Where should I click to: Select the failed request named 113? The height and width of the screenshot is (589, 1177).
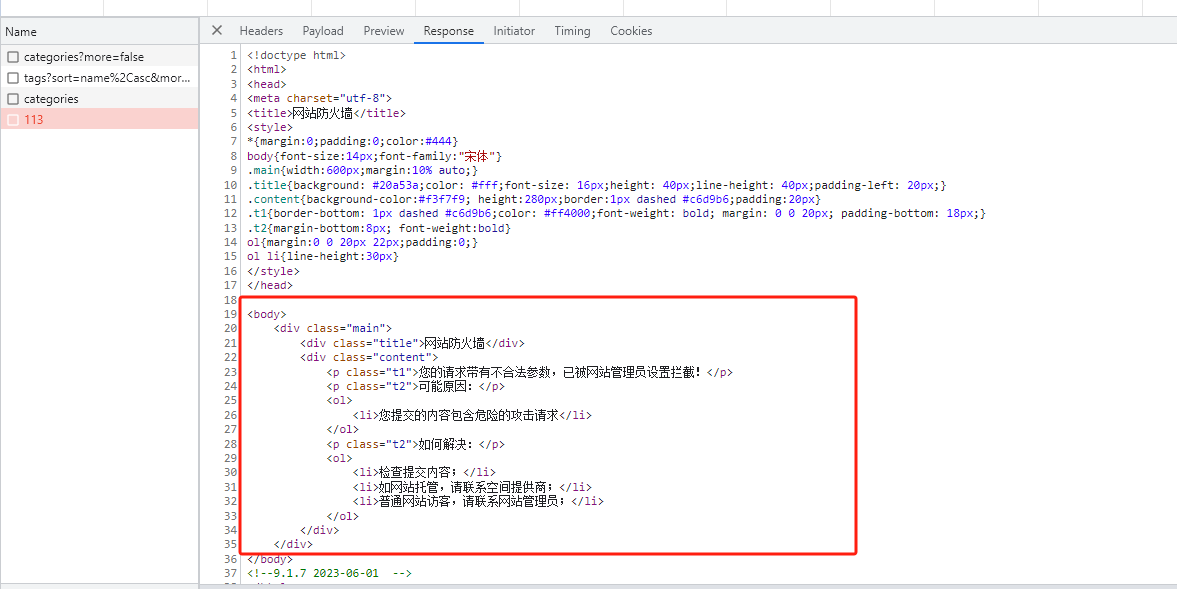pyautogui.click(x=34, y=120)
